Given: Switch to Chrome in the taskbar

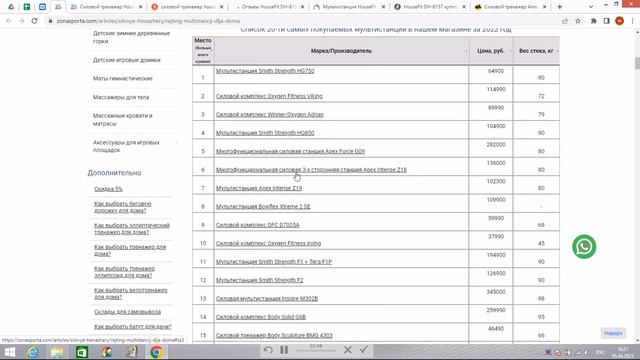Looking at the screenshot, I should (x=156, y=352).
